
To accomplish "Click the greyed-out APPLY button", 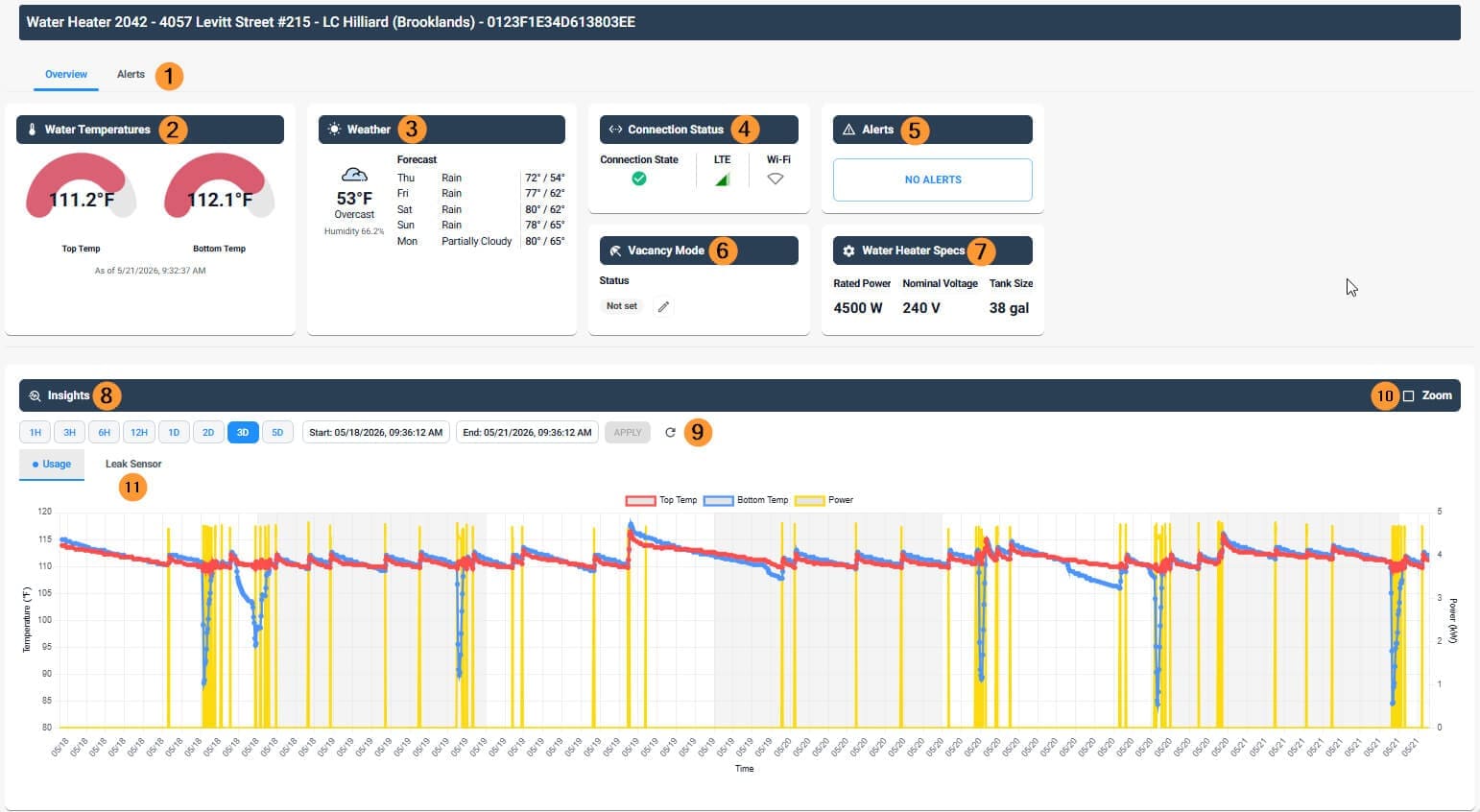I will click(628, 433).
